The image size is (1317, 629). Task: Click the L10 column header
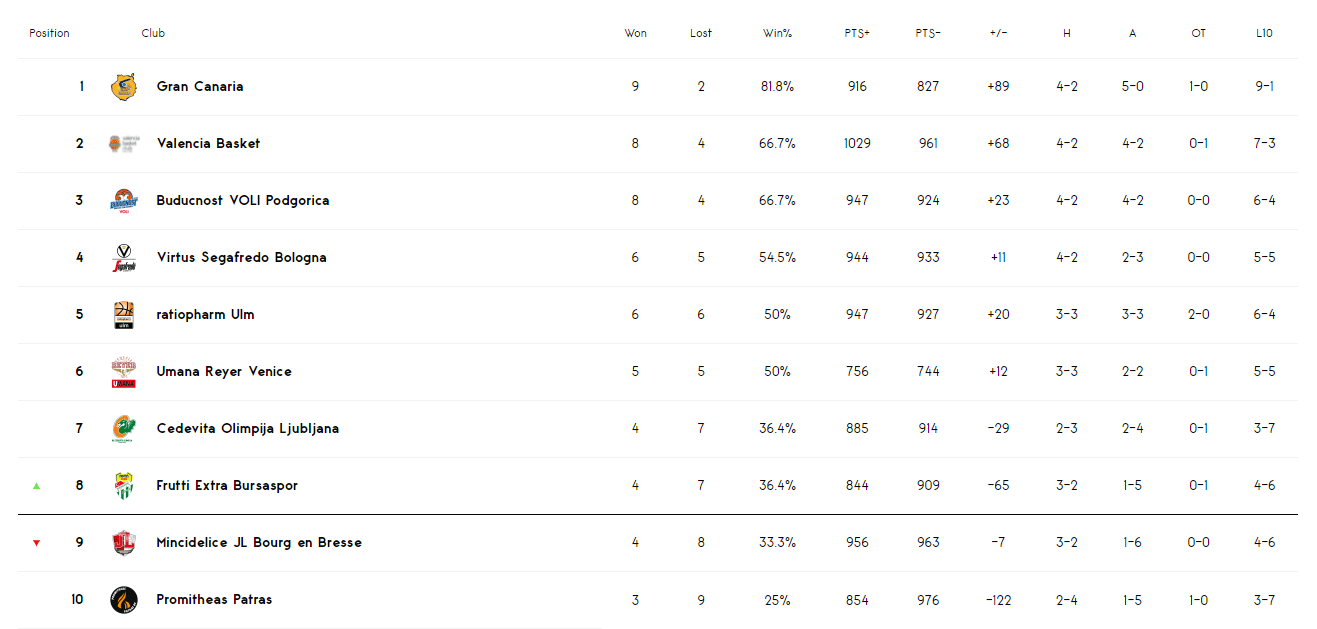click(x=1265, y=33)
